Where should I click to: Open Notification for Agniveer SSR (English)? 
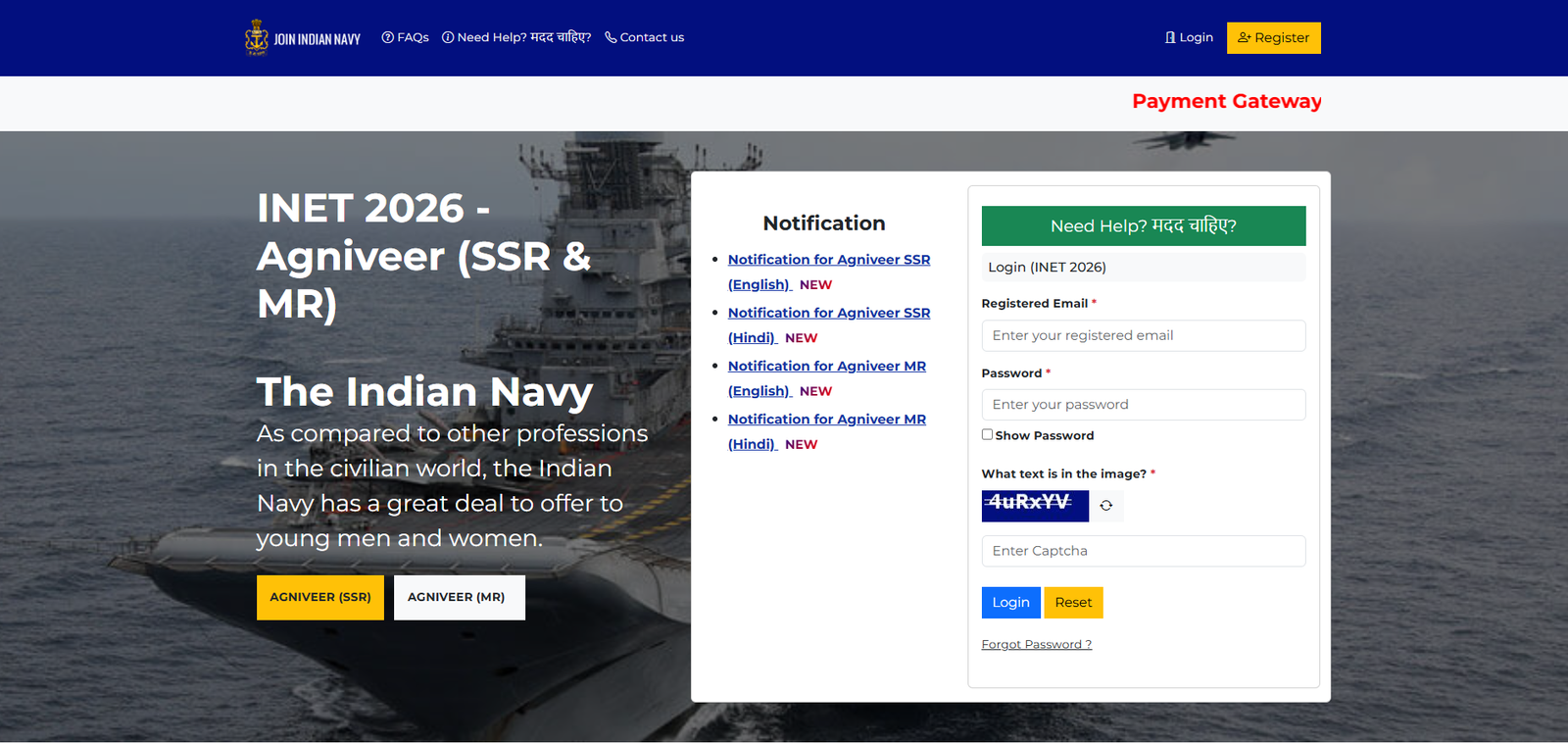[829, 272]
